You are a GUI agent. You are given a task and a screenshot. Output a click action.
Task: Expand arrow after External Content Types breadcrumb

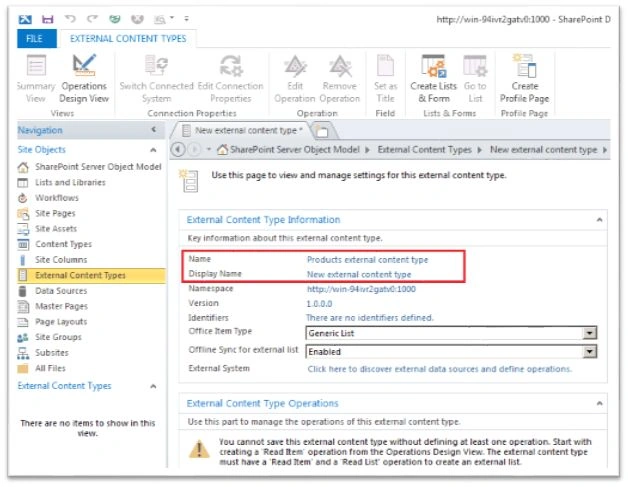(x=479, y=150)
